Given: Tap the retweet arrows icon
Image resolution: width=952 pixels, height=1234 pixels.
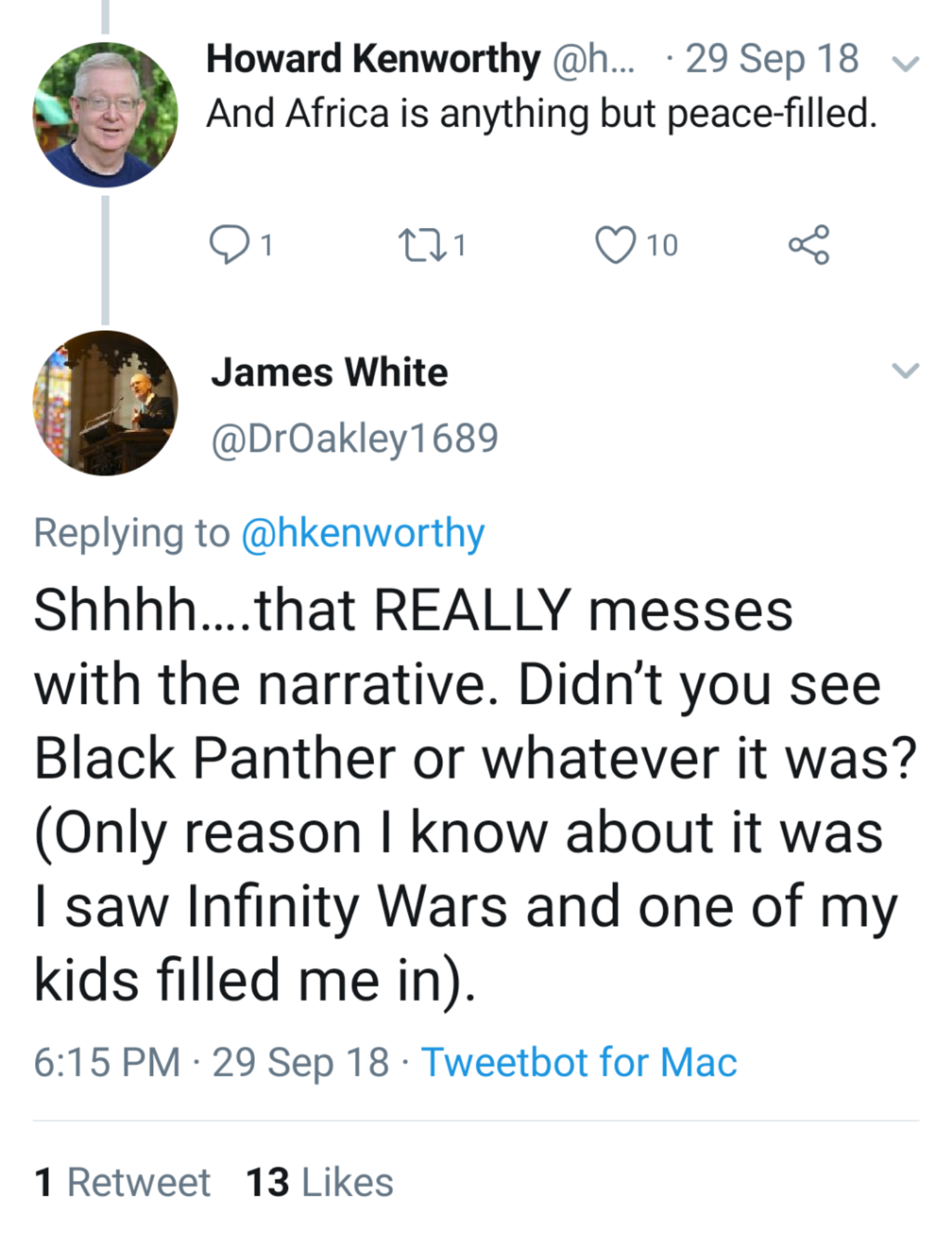Looking at the screenshot, I should pyautogui.click(x=422, y=245).
